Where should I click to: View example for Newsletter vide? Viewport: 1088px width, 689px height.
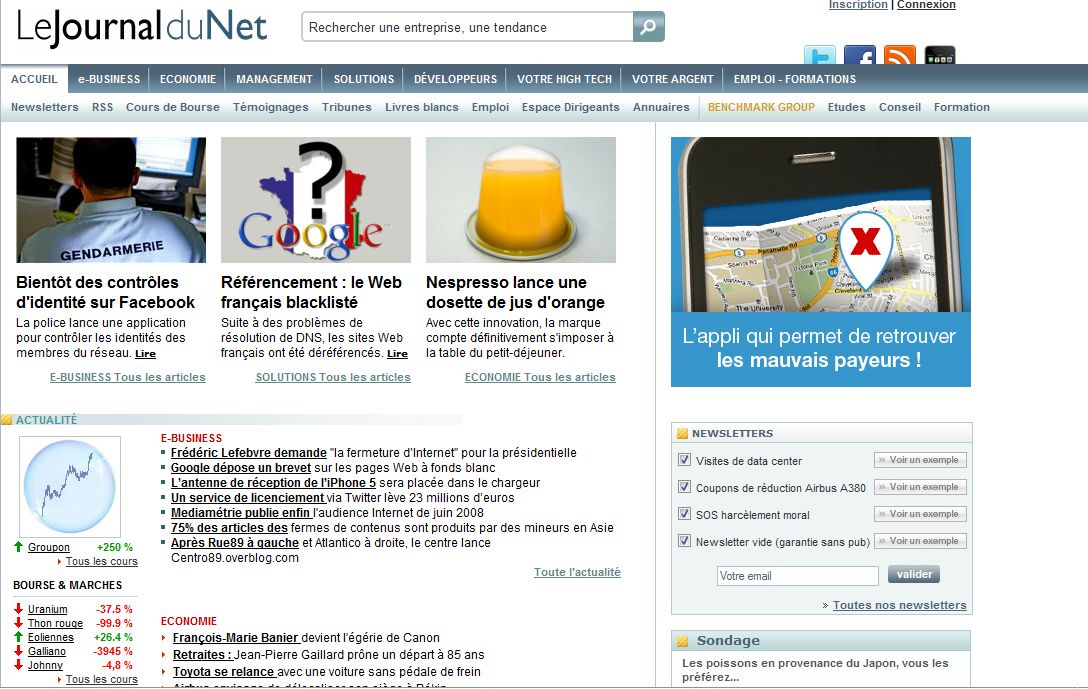pyautogui.click(x=920, y=541)
